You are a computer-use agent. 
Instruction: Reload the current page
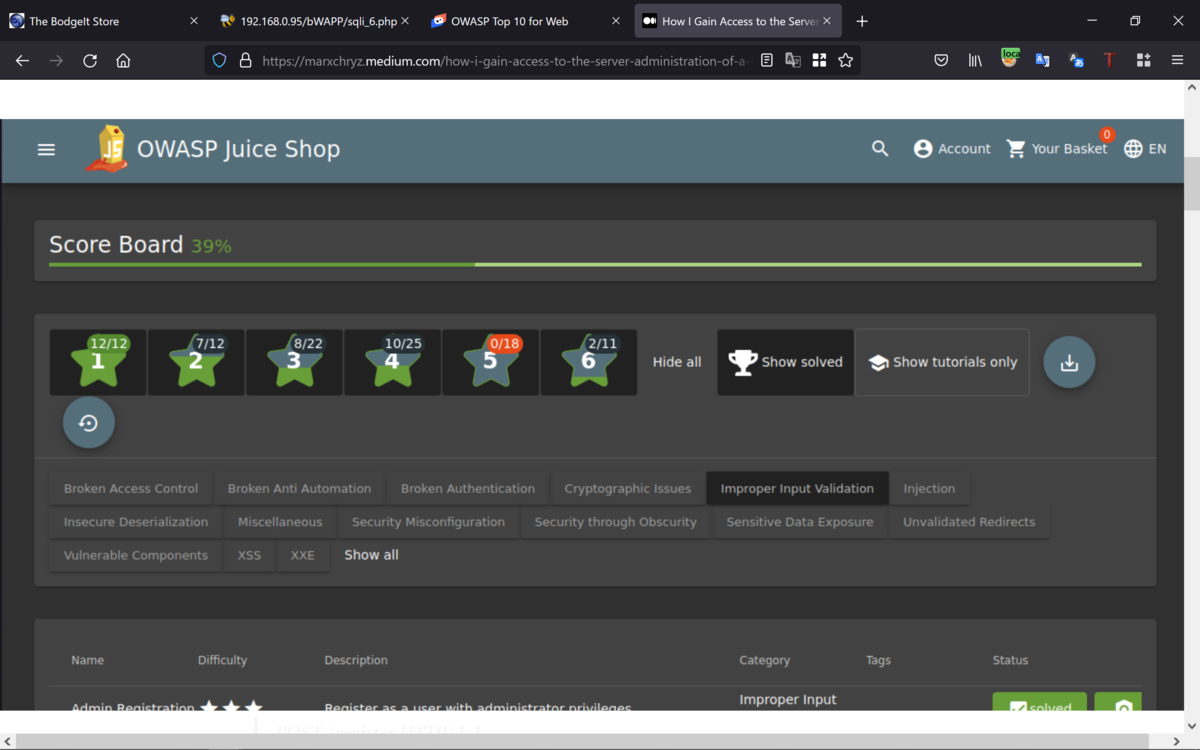[90, 61]
